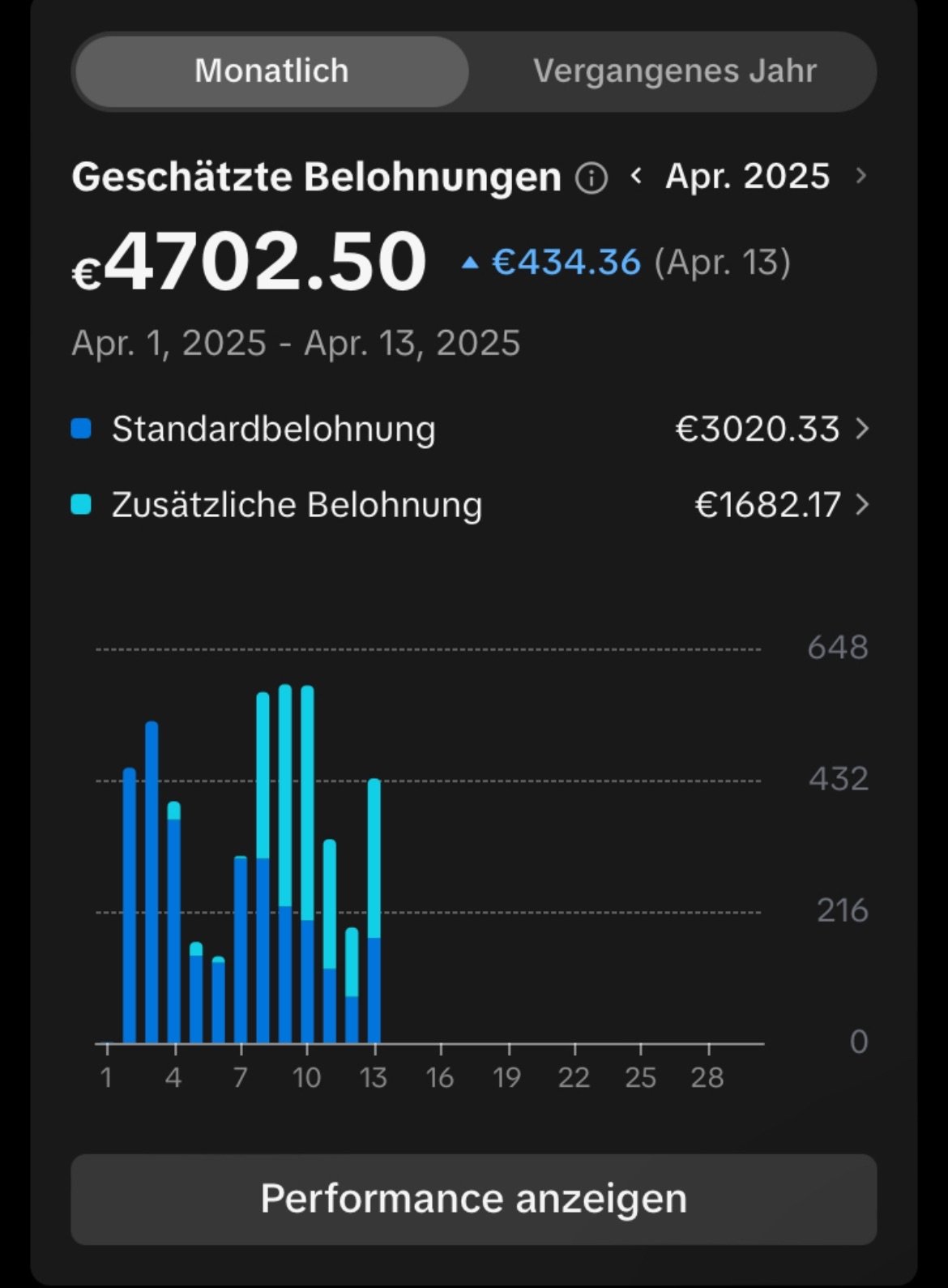Select the bar for April 3
The height and width of the screenshot is (1288, 948).
point(152,882)
